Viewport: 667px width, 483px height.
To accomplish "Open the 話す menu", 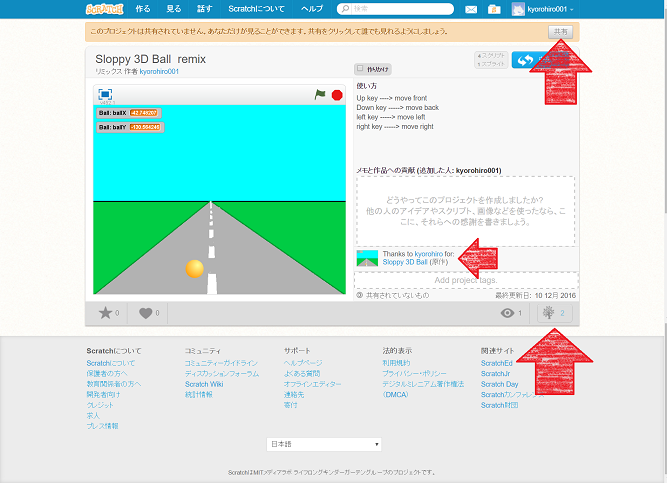I will tap(205, 9).
